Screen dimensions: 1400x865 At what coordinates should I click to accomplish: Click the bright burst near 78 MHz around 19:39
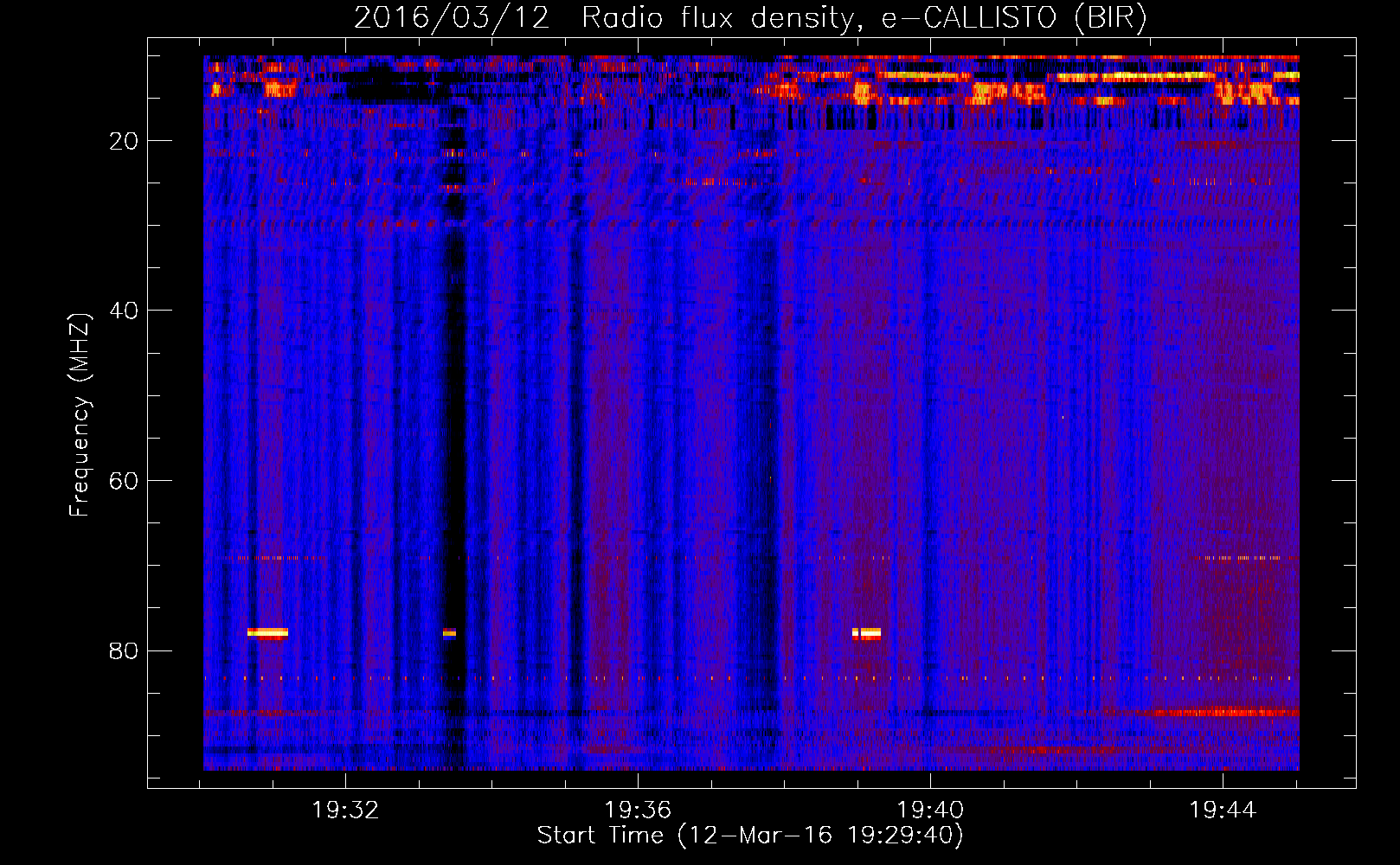(866, 633)
